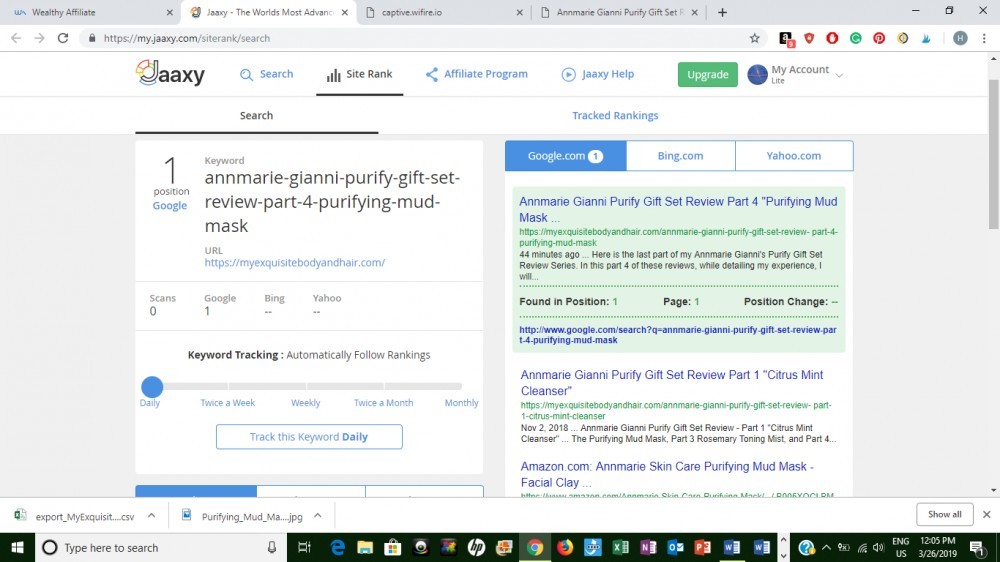Click the Daily slider handle

(152, 387)
